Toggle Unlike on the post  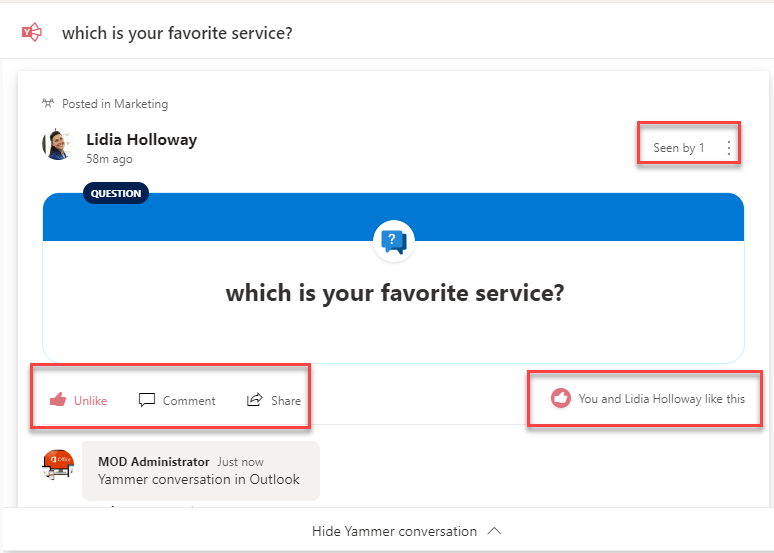(79, 400)
